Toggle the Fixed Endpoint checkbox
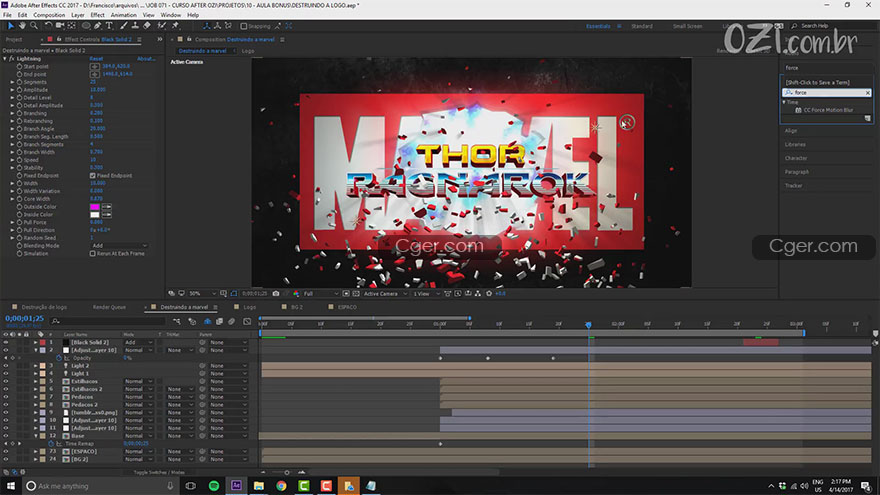The height and width of the screenshot is (495, 880). pyautogui.click(x=93, y=176)
